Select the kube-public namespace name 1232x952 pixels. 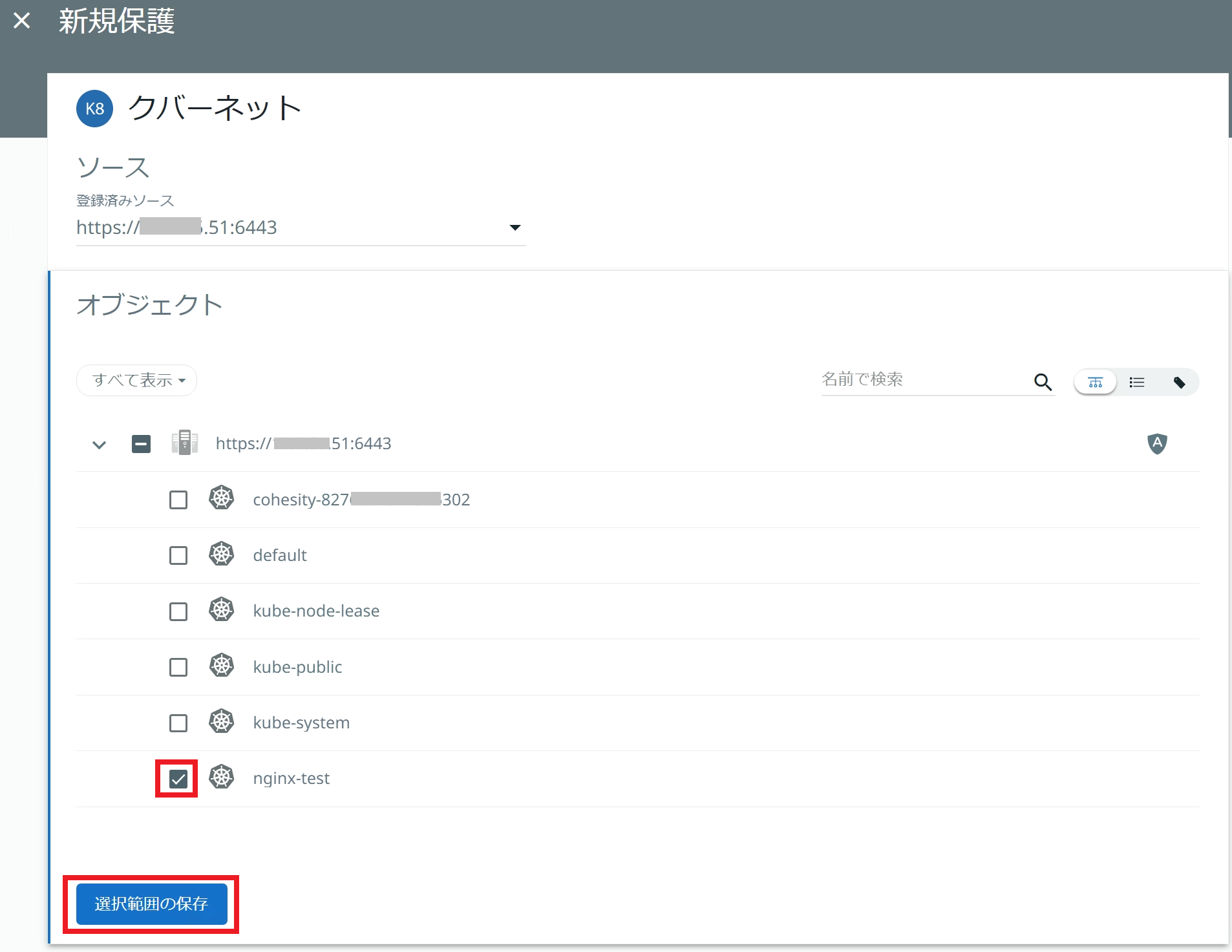click(297, 667)
